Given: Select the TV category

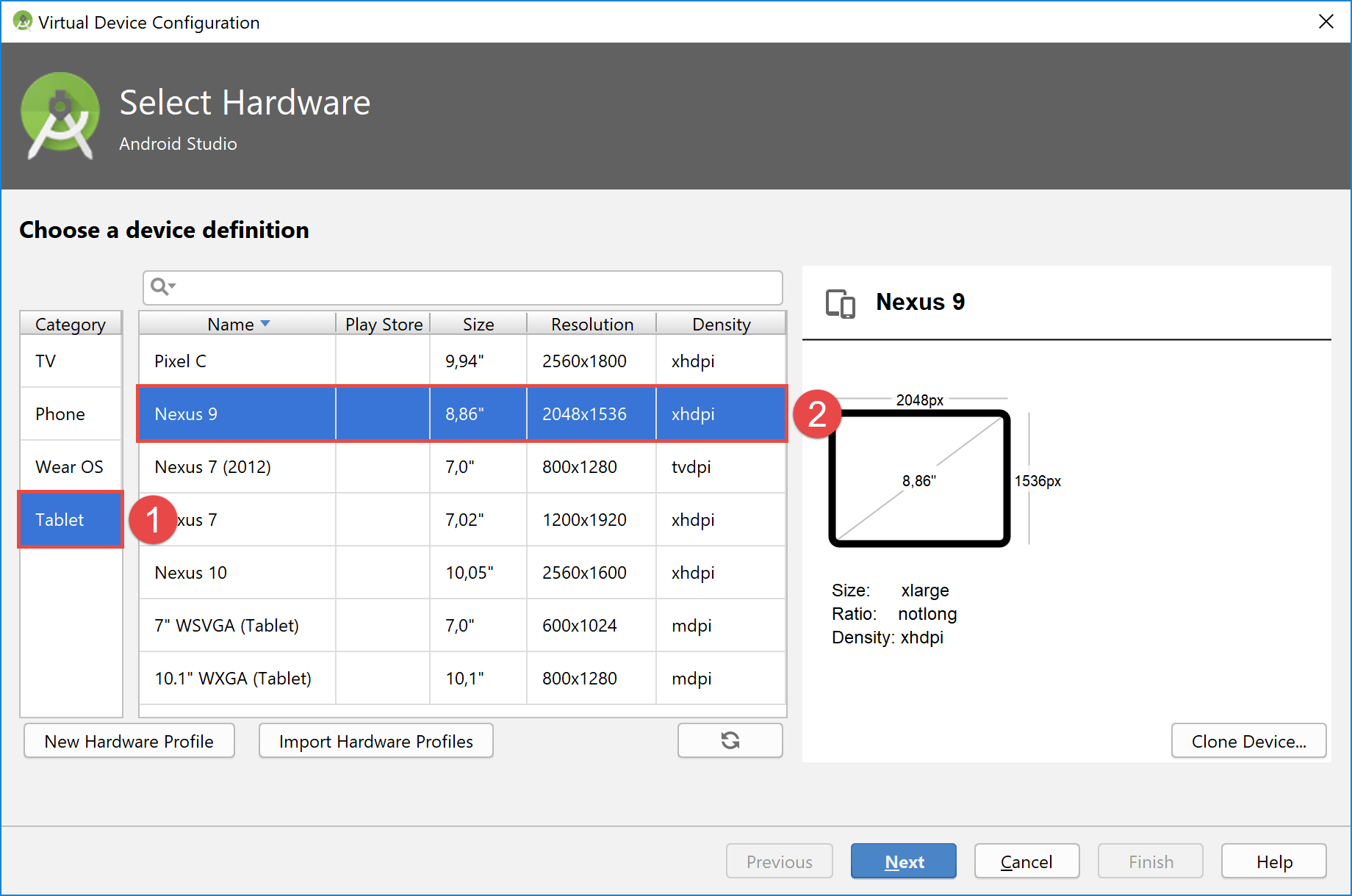Looking at the screenshot, I should click(x=71, y=361).
